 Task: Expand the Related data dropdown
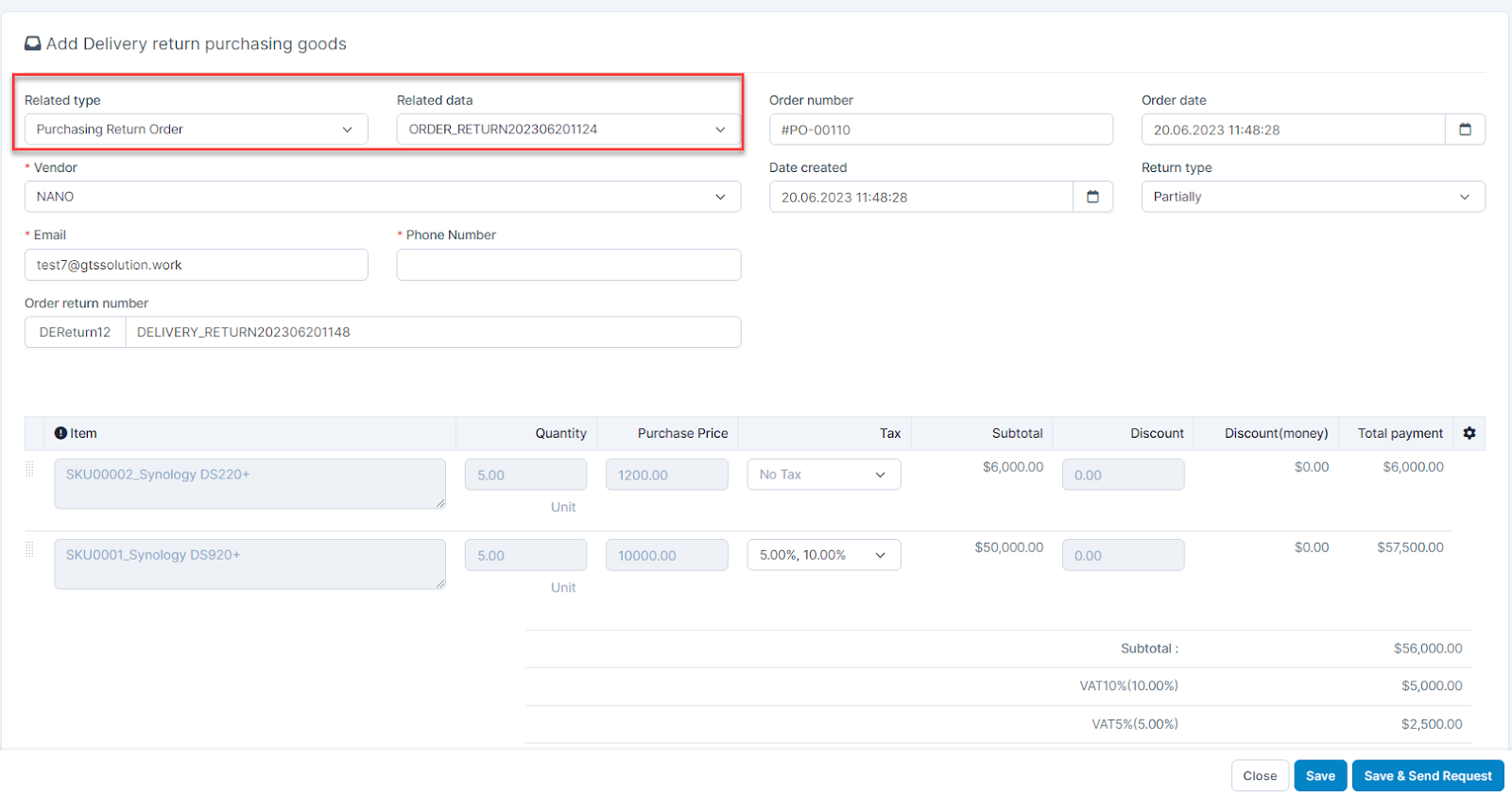coord(568,130)
